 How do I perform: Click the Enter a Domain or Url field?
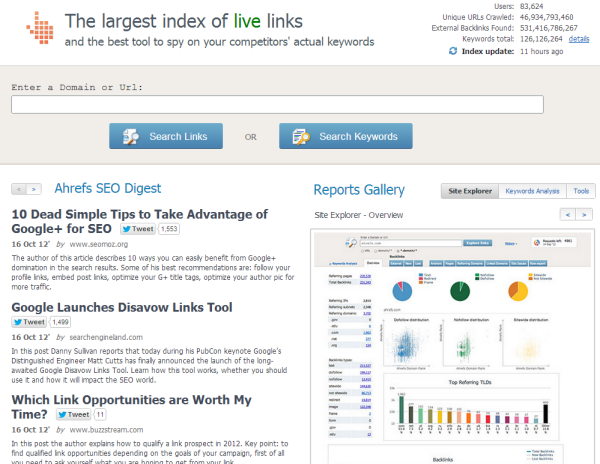pos(277,104)
